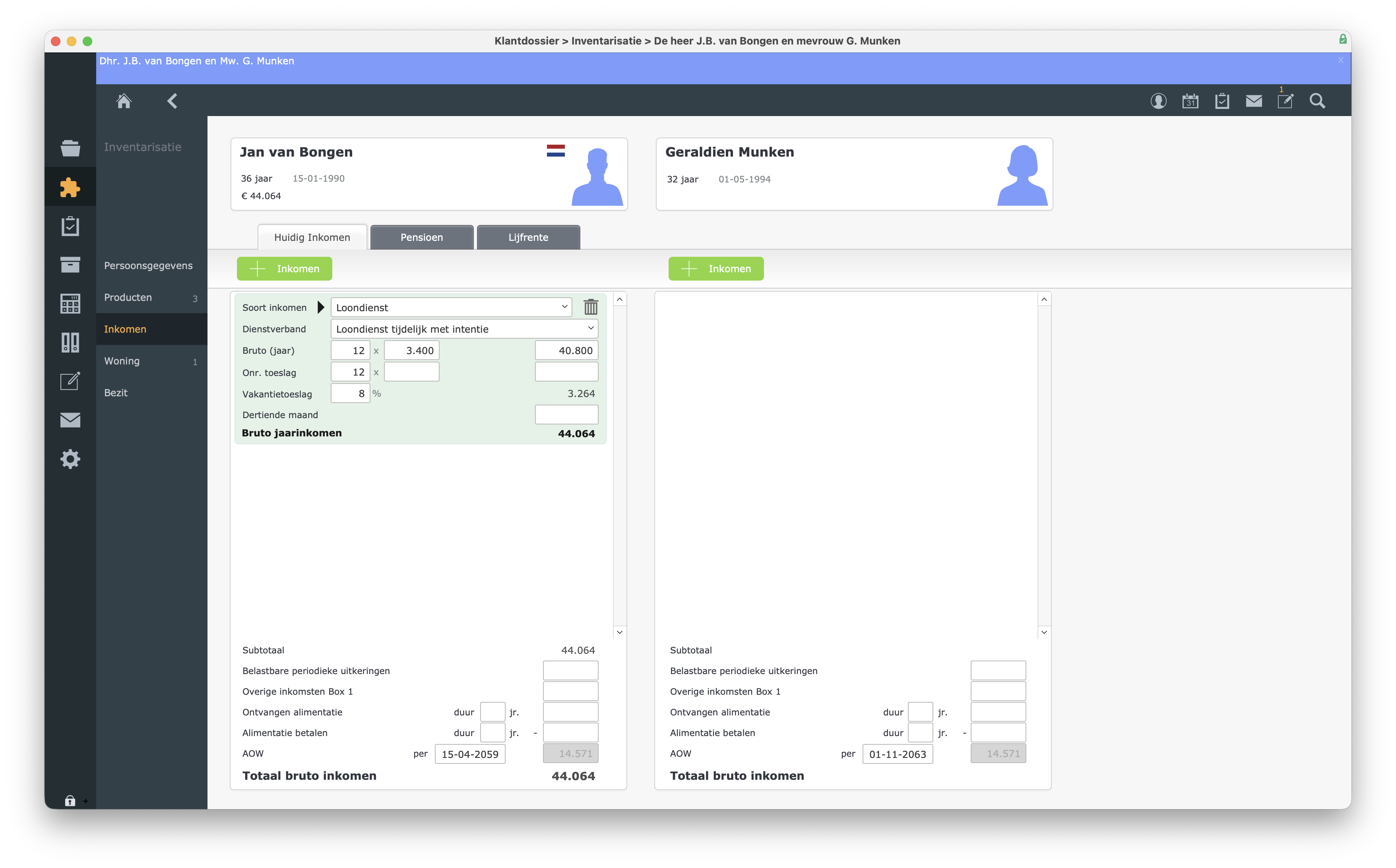Open Persoonsgegevens in the side menu
The image size is (1396, 868).
(151, 266)
